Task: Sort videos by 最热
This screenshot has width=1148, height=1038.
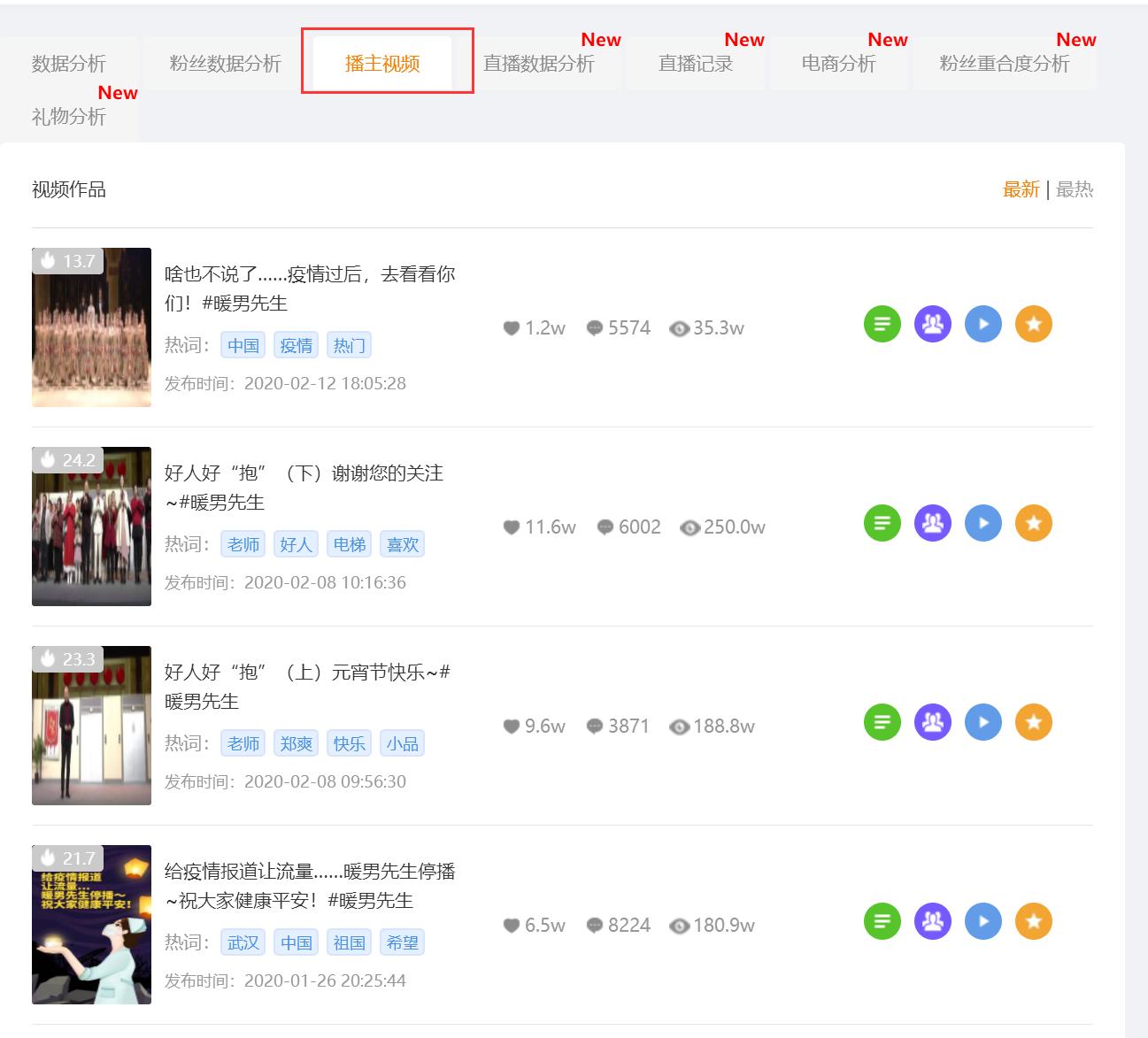Action: [x=1075, y=189]
